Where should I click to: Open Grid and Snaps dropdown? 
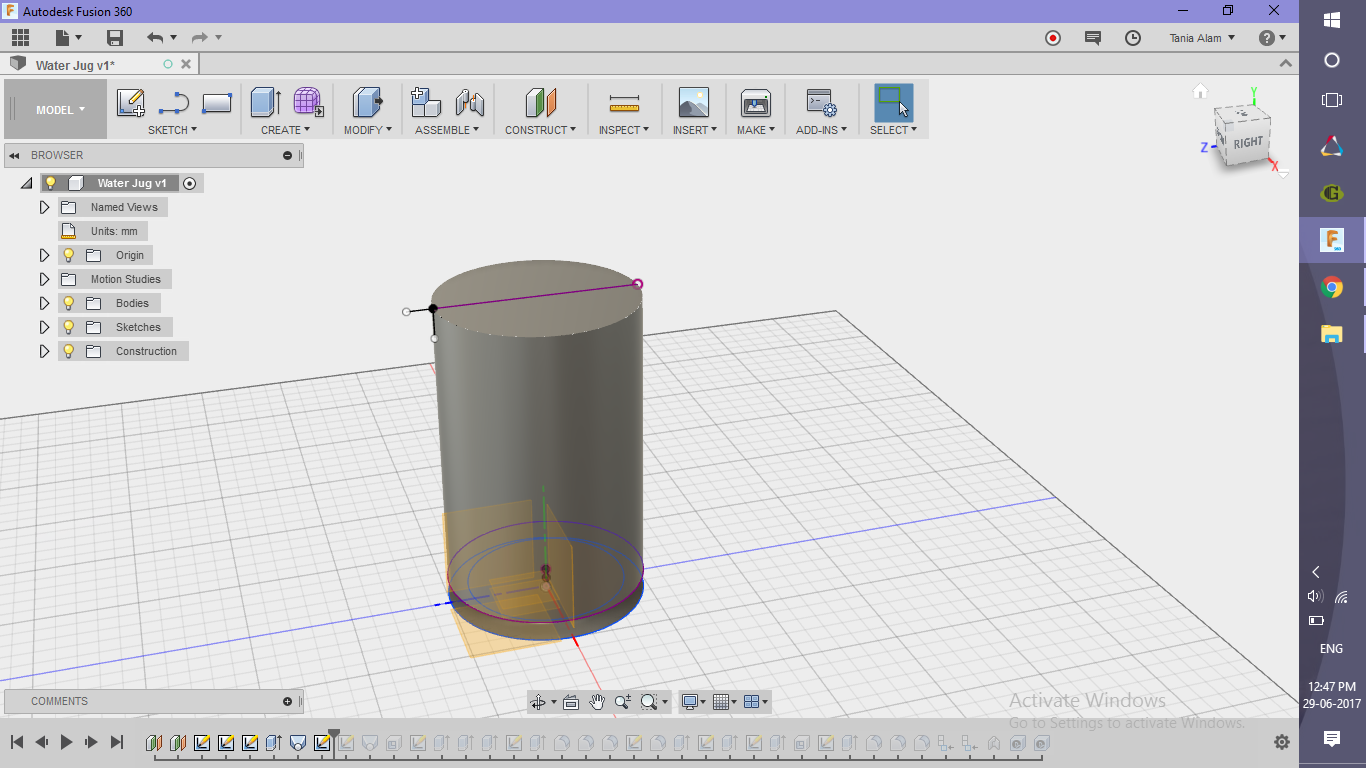point(726,702)
